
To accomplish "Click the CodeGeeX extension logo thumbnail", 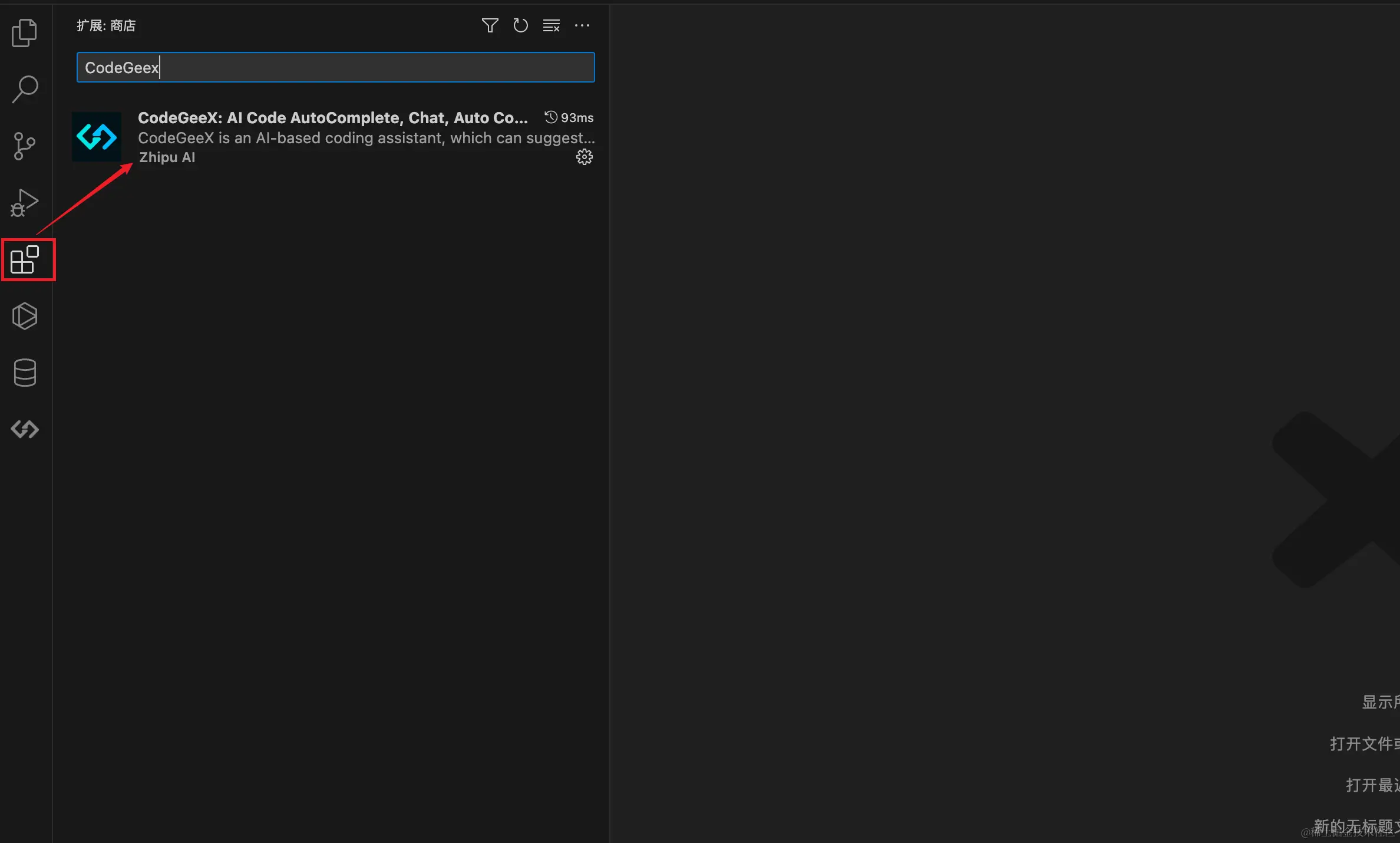I will point(97,137).
